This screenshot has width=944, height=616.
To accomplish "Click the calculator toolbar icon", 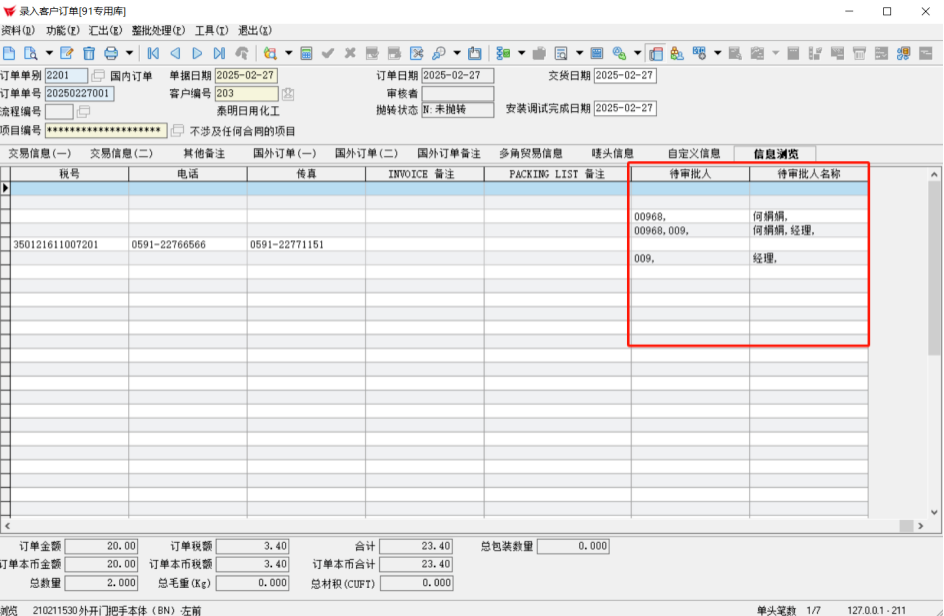I will click(306, 53).
